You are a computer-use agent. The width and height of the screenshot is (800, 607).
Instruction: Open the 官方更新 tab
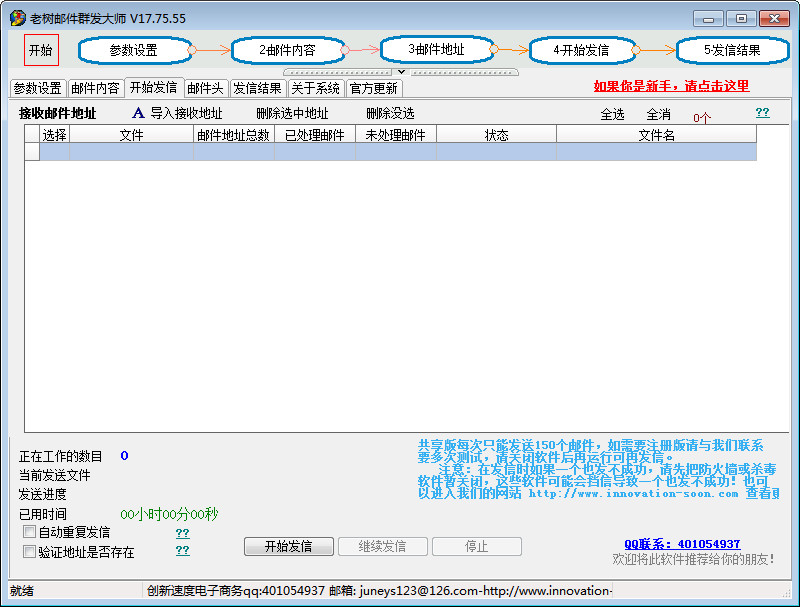373,88
